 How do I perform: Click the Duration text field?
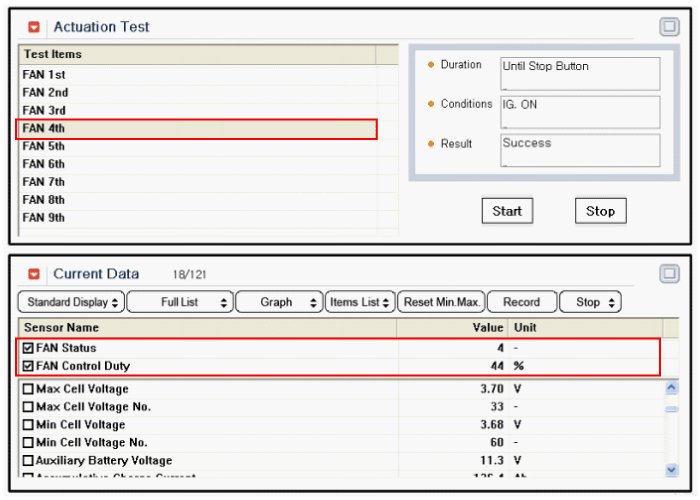[x=580, y=73]
